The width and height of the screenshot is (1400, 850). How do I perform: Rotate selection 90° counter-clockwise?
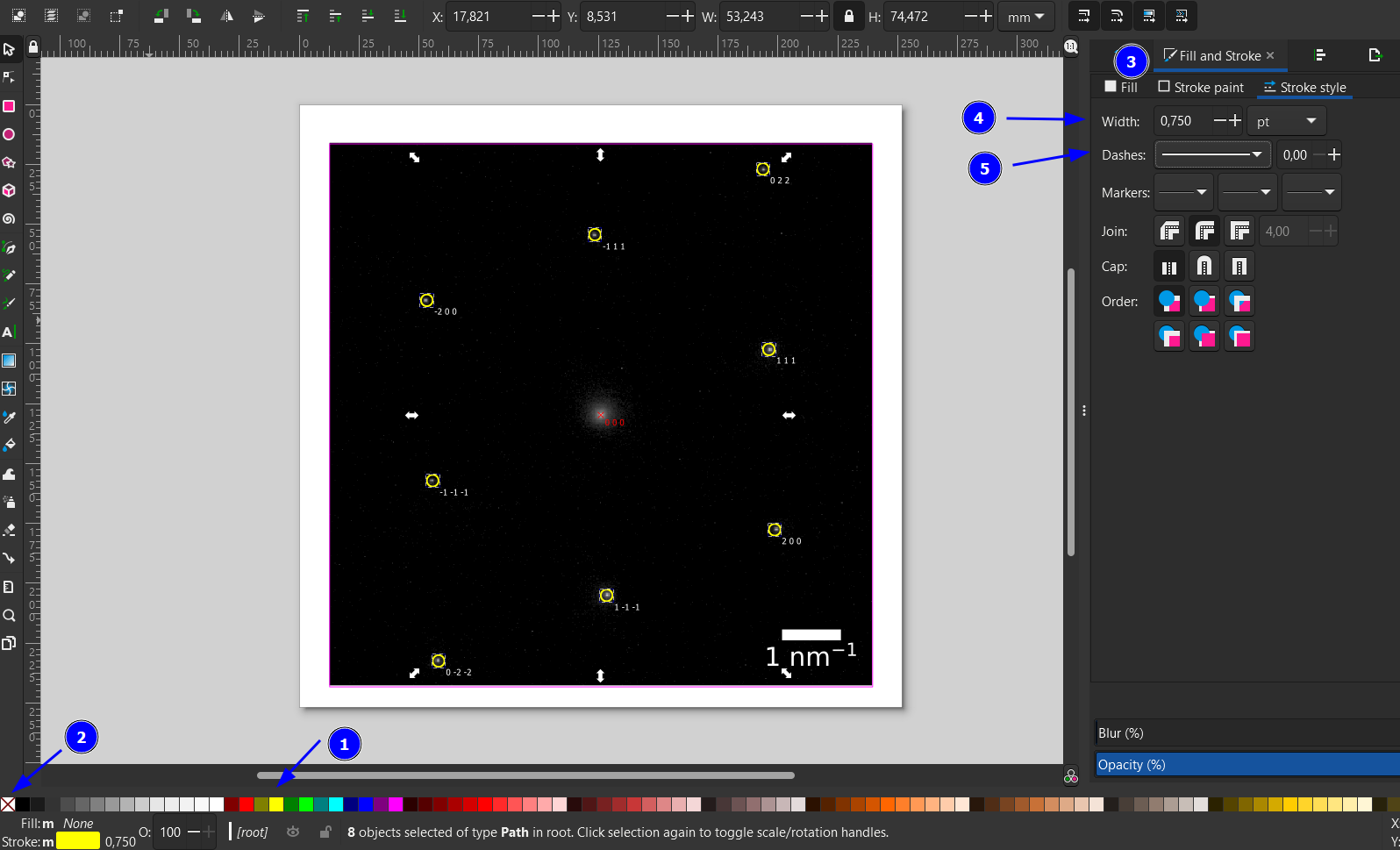[161, 16]
